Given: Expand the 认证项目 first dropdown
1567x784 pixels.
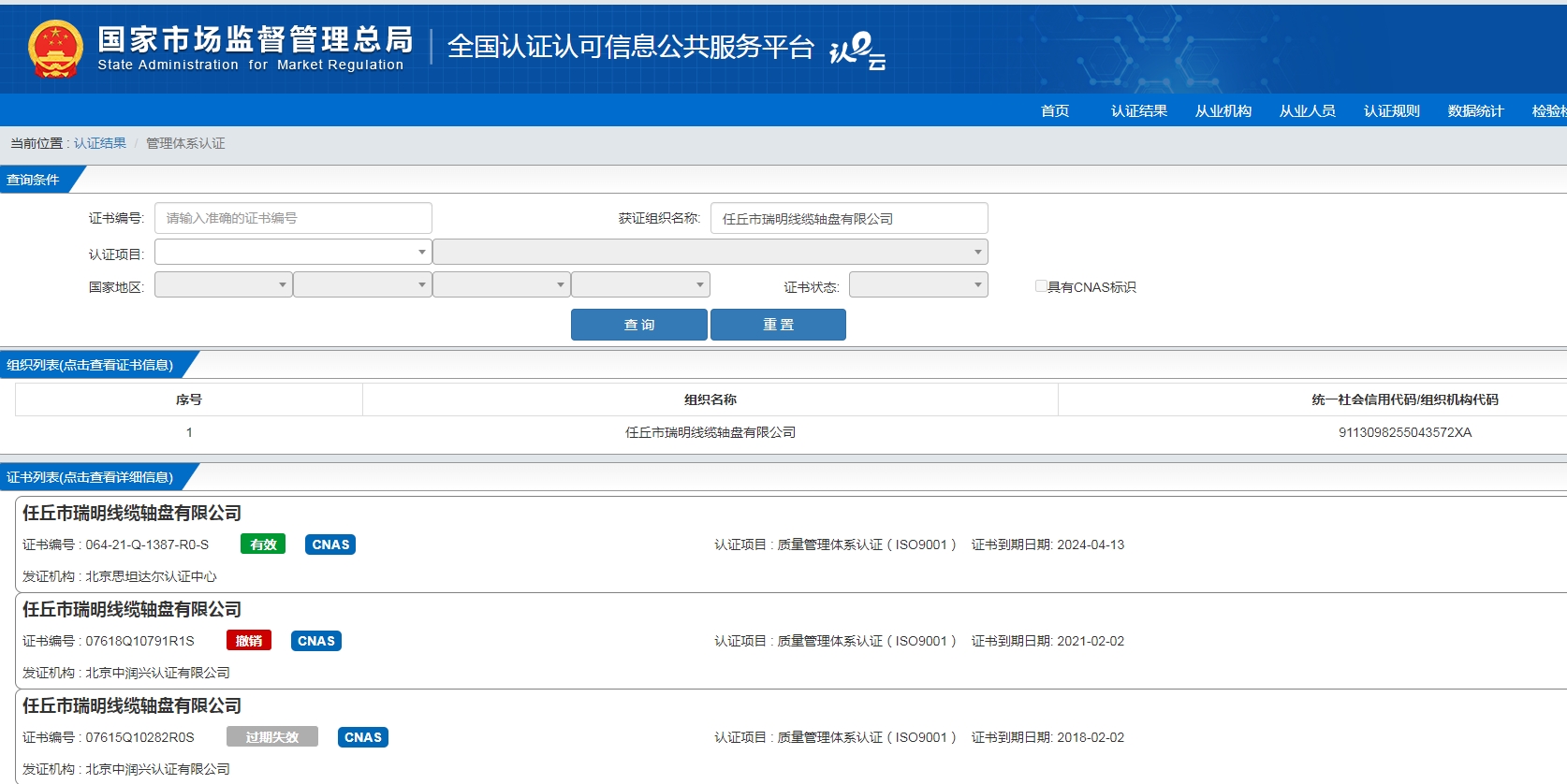Looking at the screenshot, I should pyautogui.click(x=293, y=252).
